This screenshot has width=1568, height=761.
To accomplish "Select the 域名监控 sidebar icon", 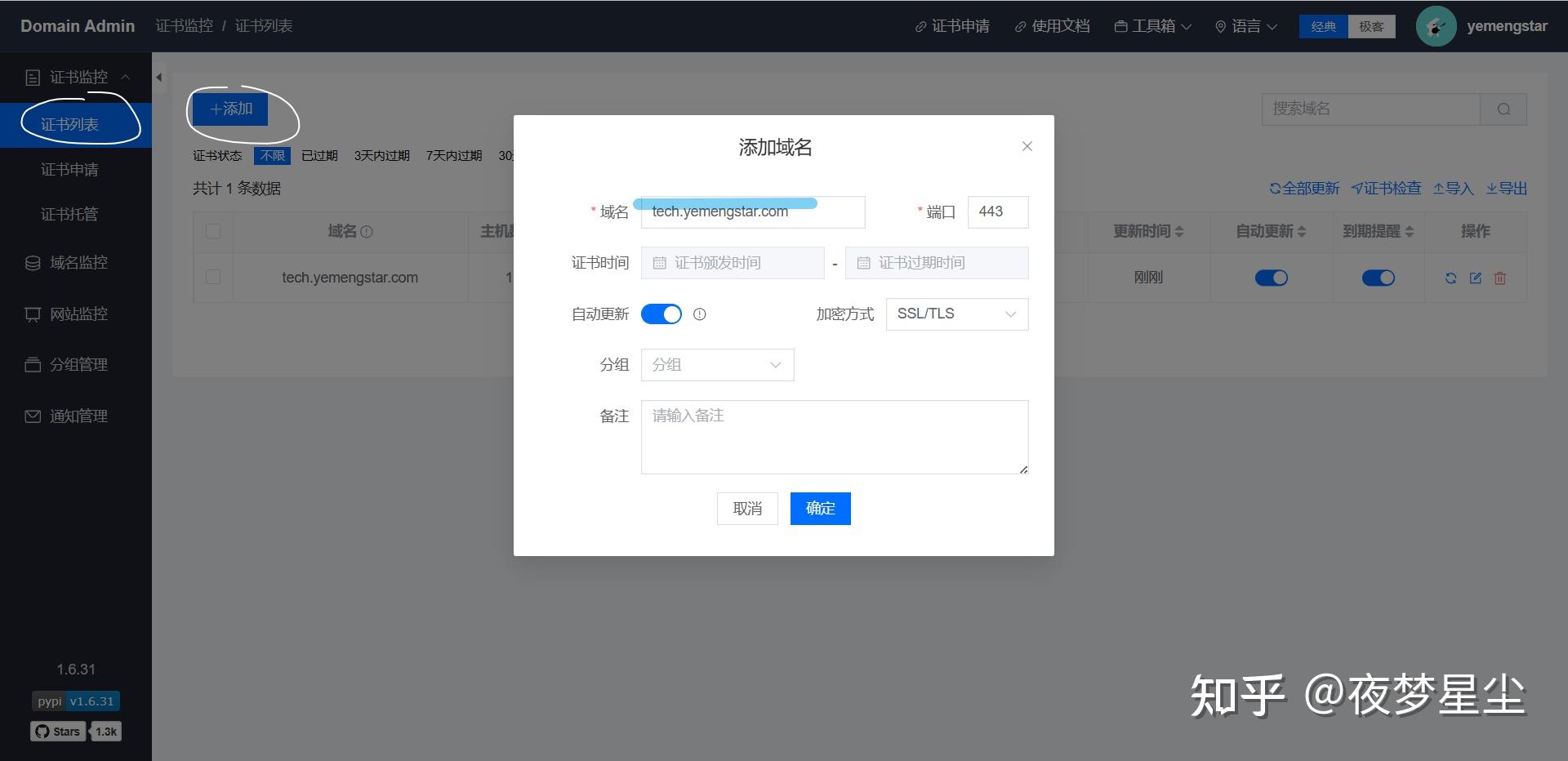I will [x=33, y=263].
